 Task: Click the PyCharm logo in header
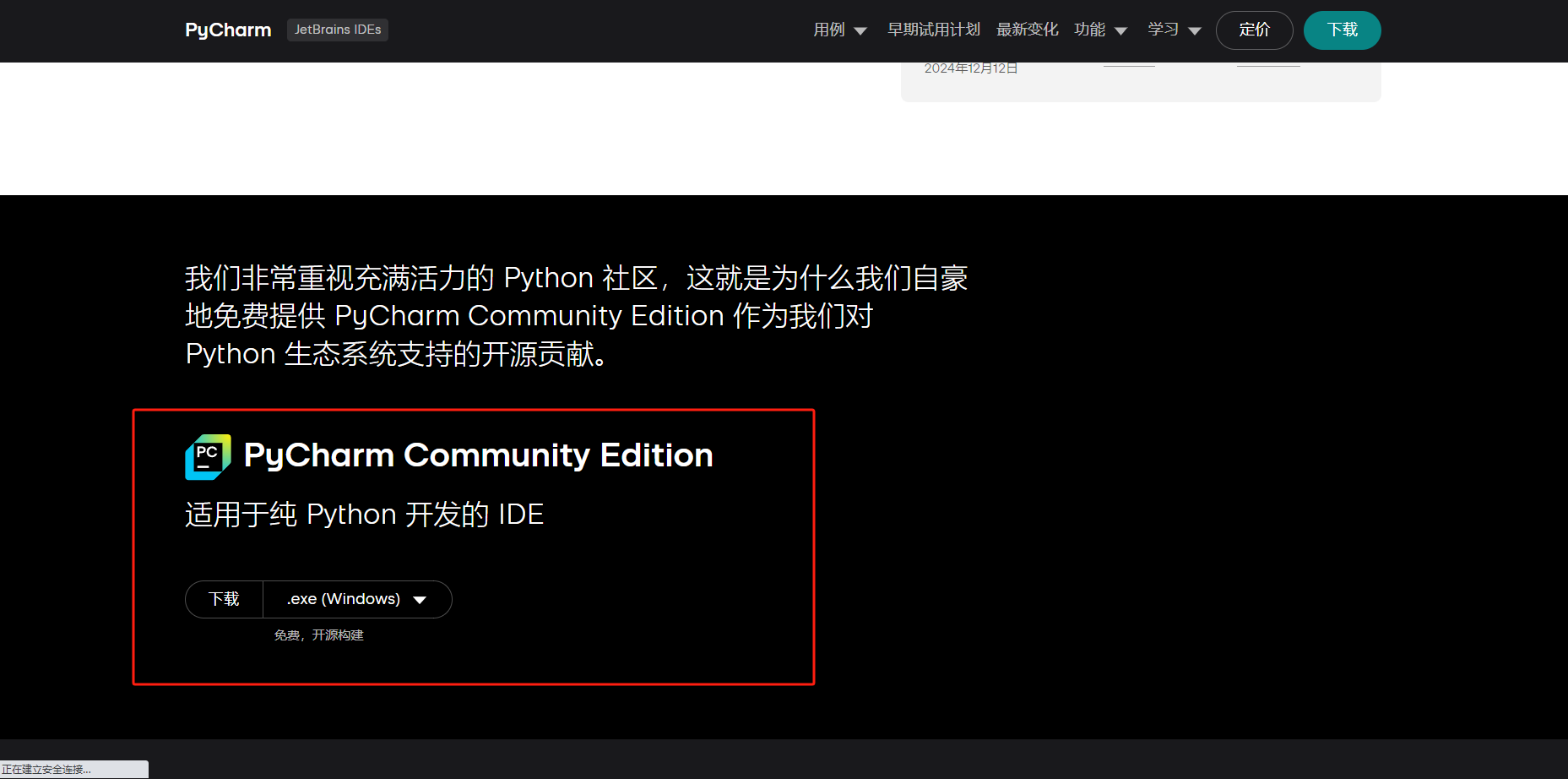(x=228, y=30)
